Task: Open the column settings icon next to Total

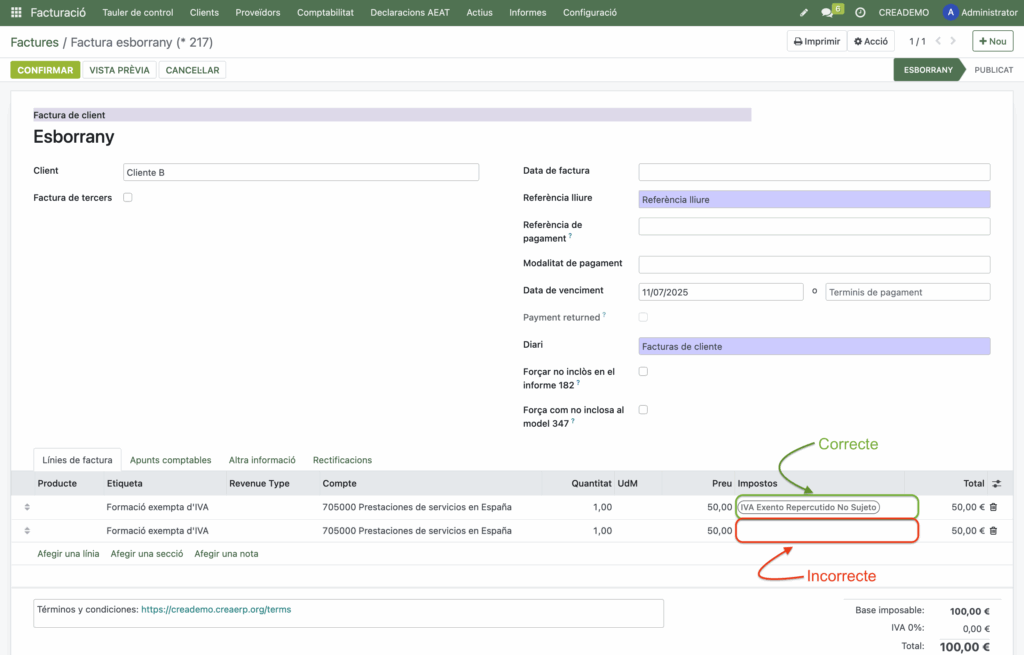Action: [996, 484]
